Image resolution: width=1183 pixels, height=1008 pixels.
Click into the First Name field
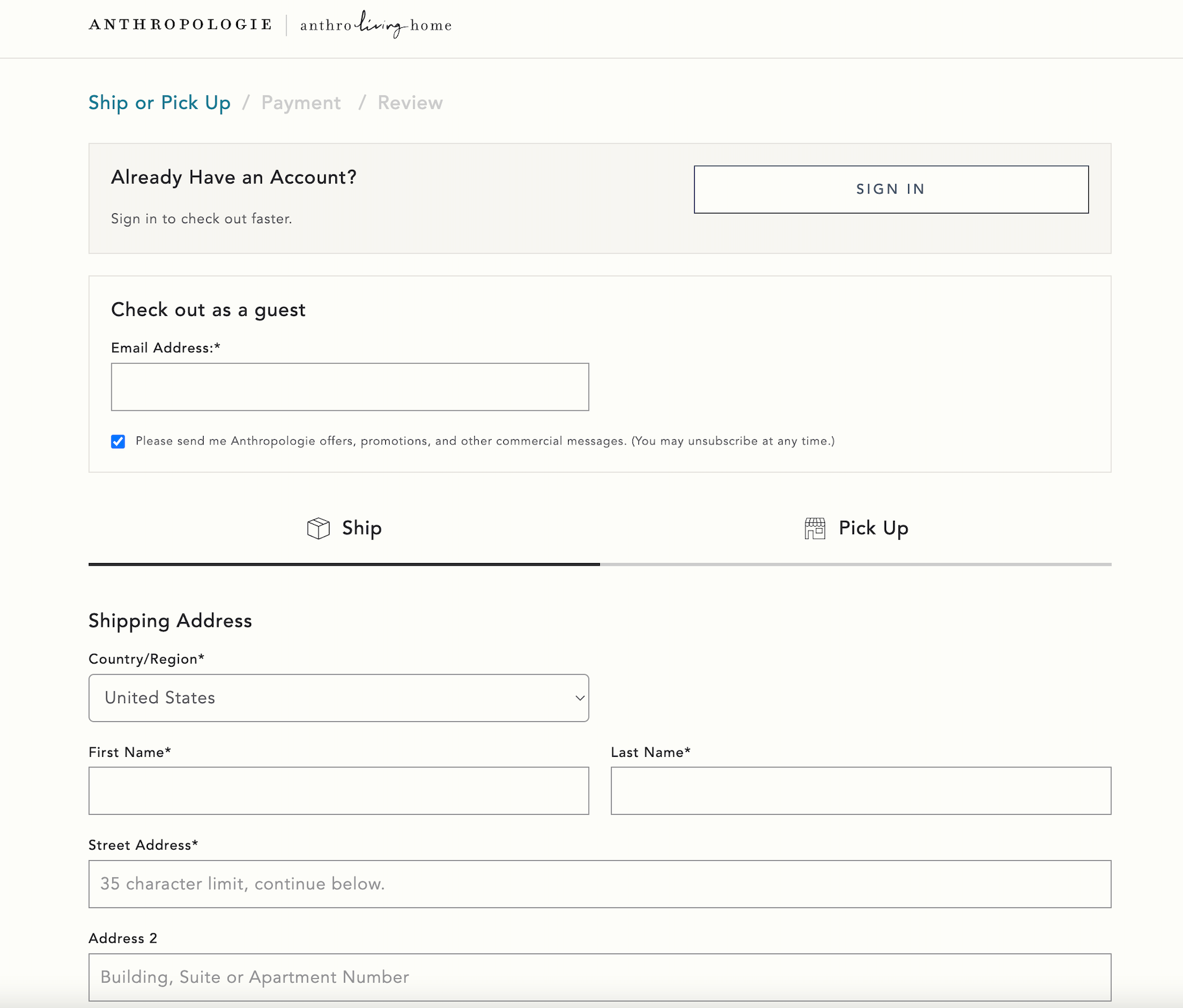[x=338, y=791]
